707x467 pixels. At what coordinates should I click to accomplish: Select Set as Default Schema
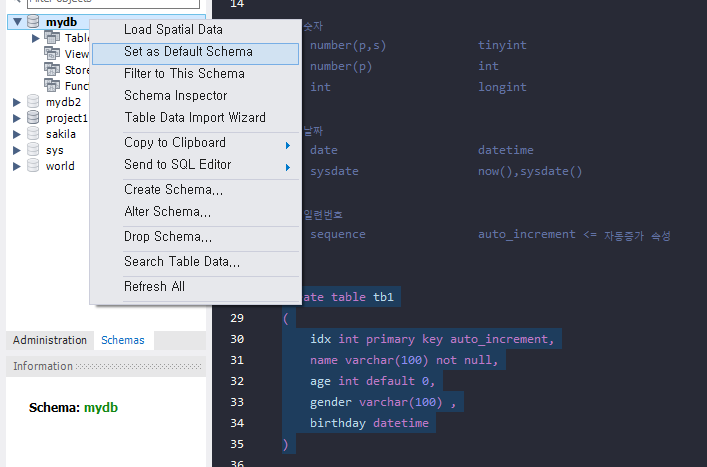coord(195,54)
